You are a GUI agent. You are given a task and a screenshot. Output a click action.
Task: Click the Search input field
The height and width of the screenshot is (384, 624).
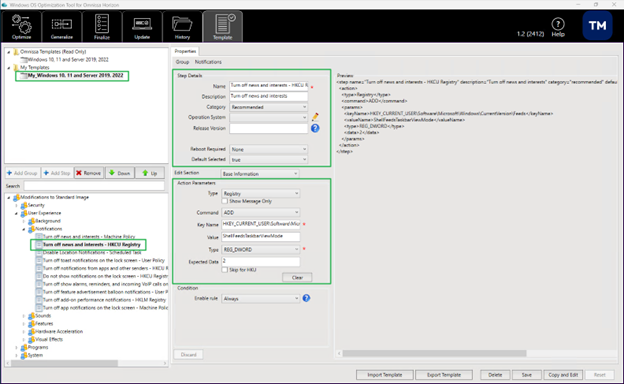pos(94,186)
